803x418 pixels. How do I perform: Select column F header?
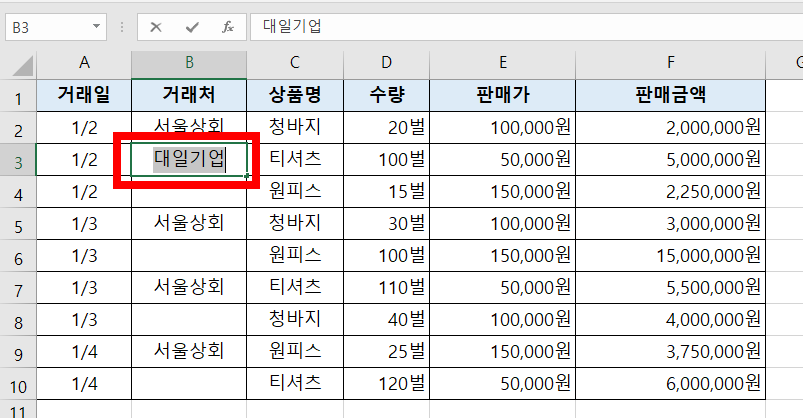670,63
